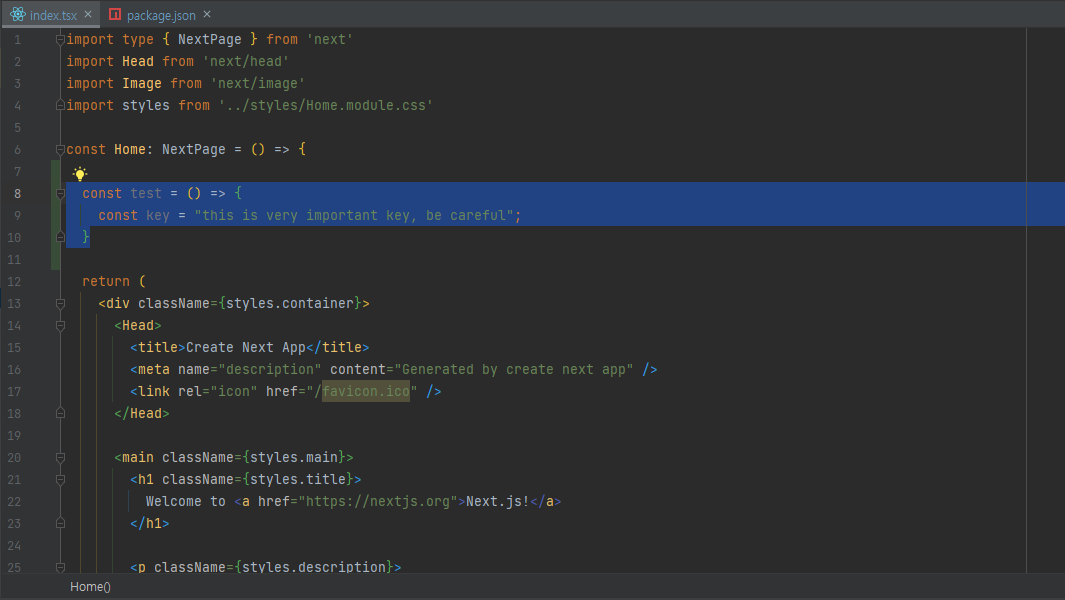
Task: Collapse the div container element on line 13
Action: [x=61, y=304]
